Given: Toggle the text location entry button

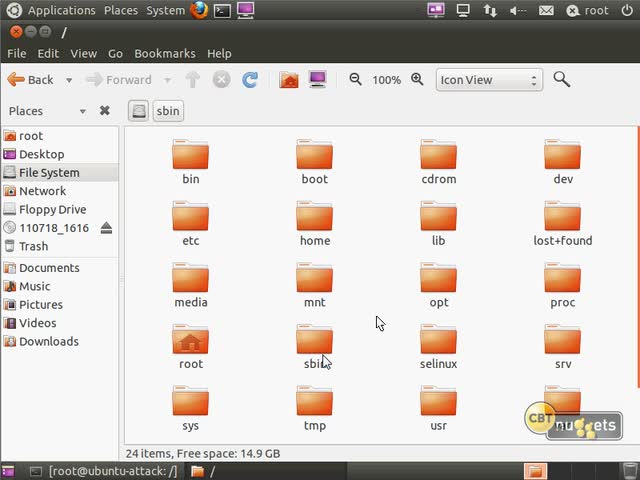Looking at the screenshot, I should click(x=139, y=111).
